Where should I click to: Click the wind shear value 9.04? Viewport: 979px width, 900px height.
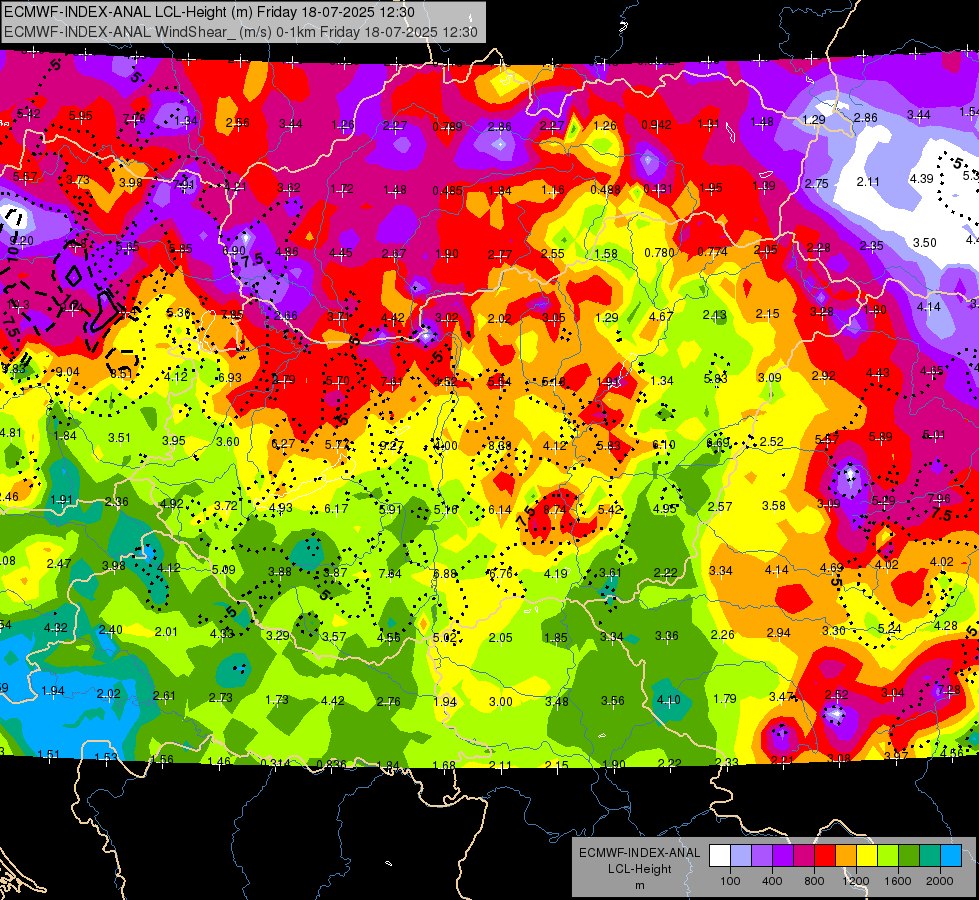click(x=67, y=372)
